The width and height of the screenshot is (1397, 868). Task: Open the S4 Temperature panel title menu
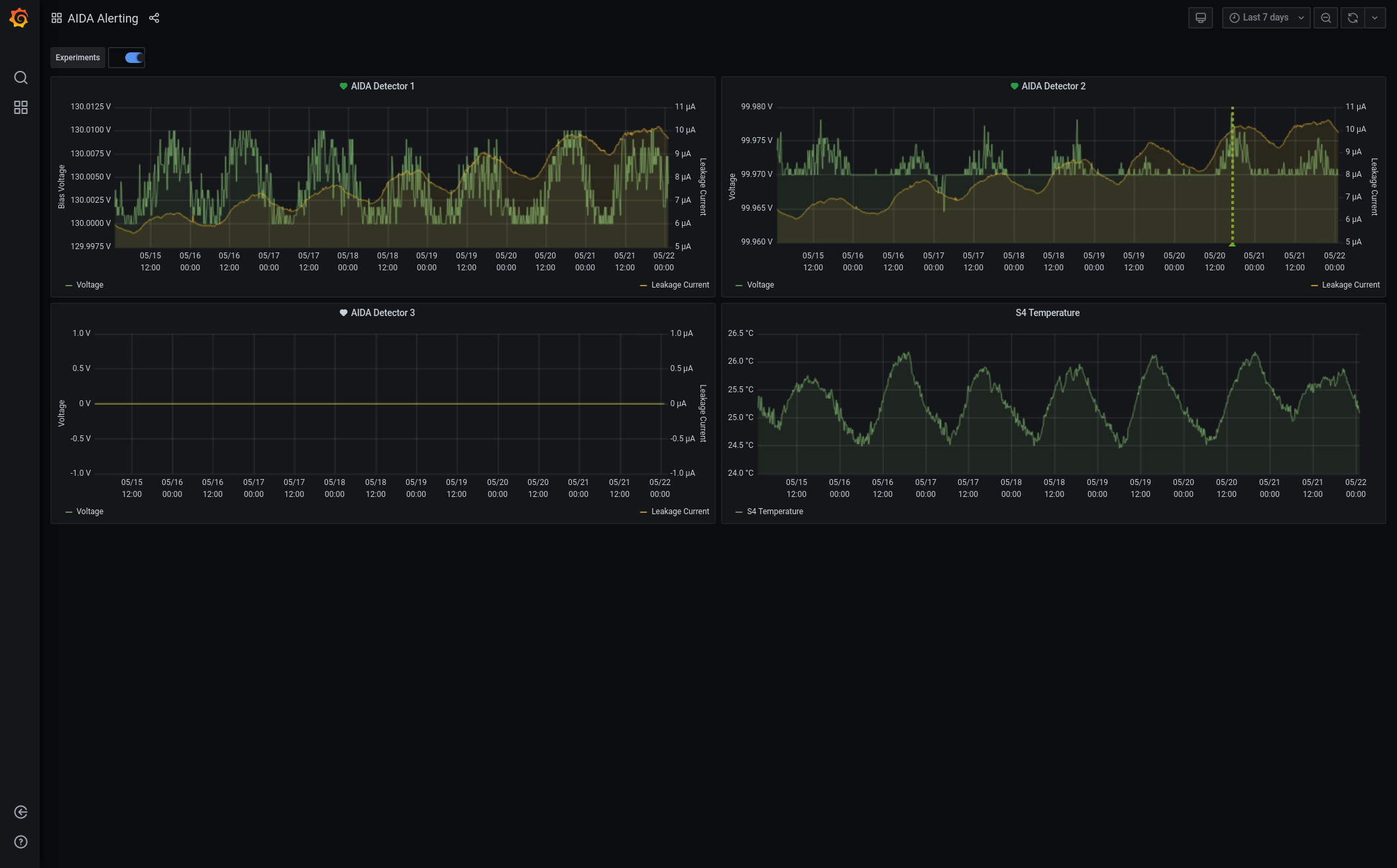tap(1047, 313)
